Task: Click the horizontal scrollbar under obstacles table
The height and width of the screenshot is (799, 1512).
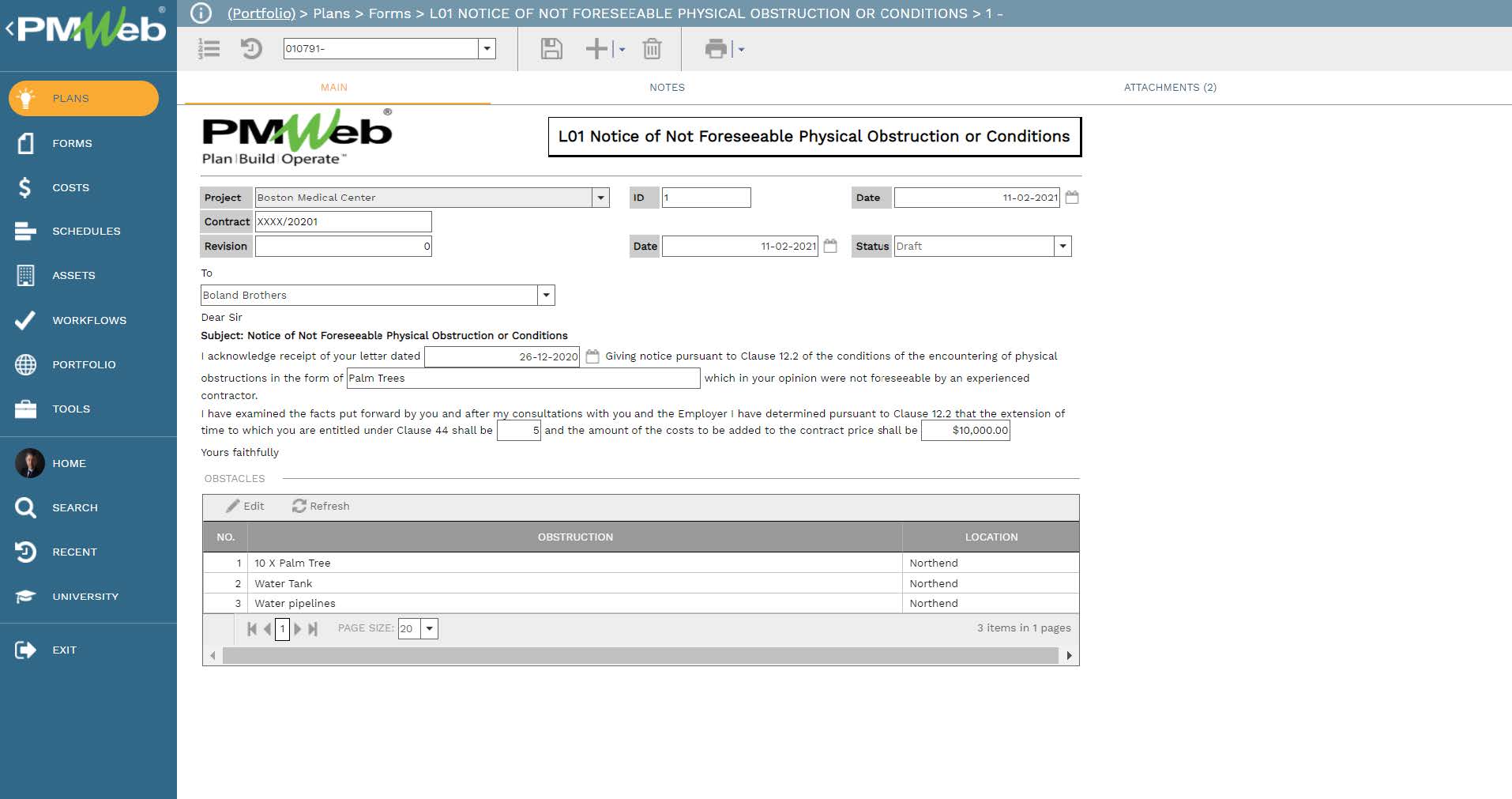Action: pos(640,656)
